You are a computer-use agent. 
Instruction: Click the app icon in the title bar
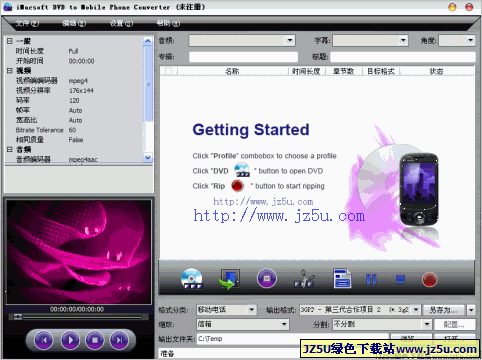coord(8,7)
